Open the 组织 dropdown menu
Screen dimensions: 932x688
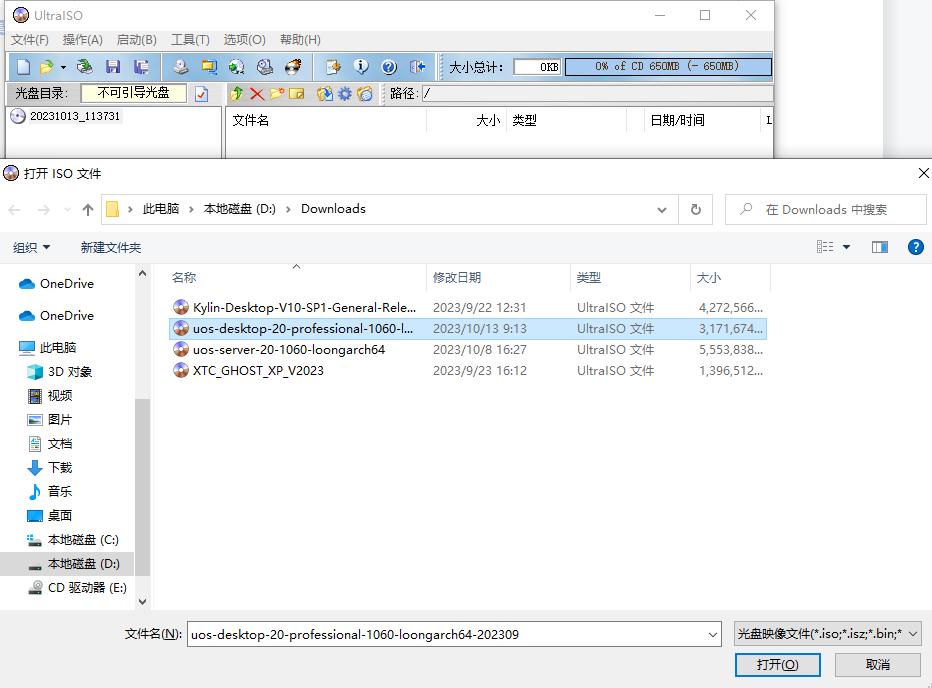[32, 247]
